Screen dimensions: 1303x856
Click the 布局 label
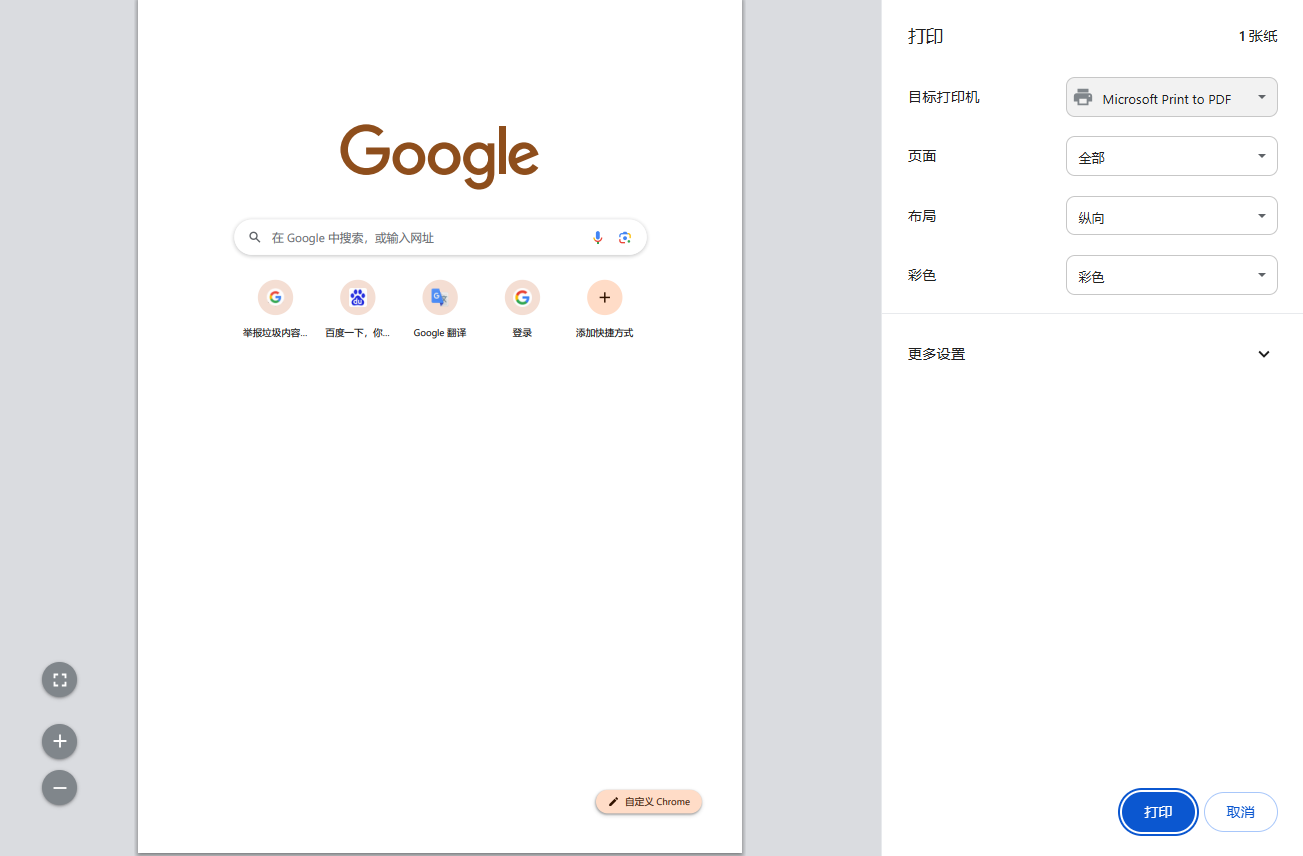pyautogui.click(x=922, y=216)
